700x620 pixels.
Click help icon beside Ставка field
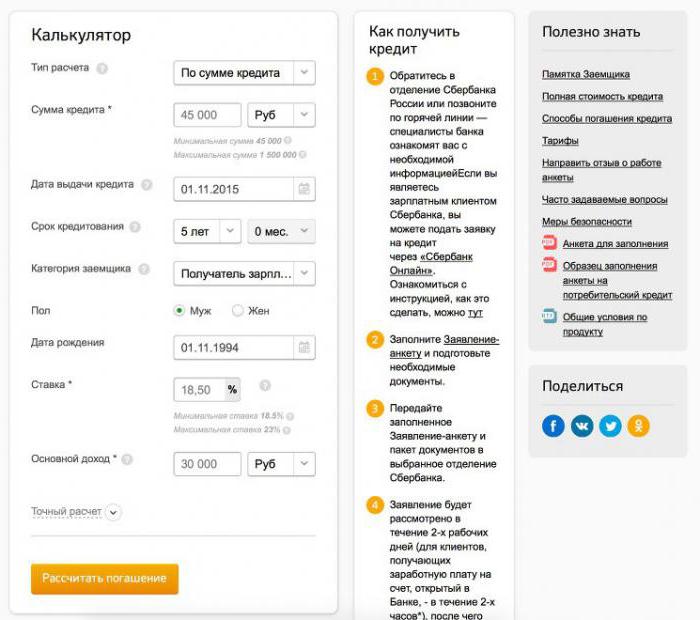(x=265, y=385)
